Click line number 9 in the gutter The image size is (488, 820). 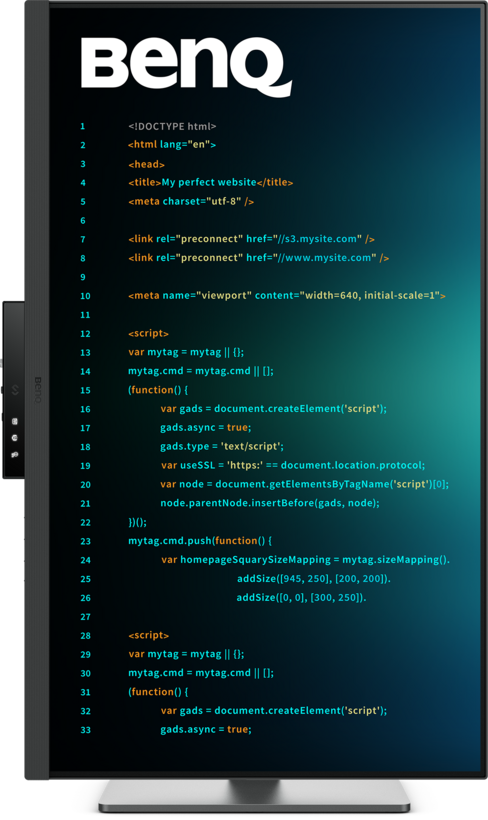point(83,277)
